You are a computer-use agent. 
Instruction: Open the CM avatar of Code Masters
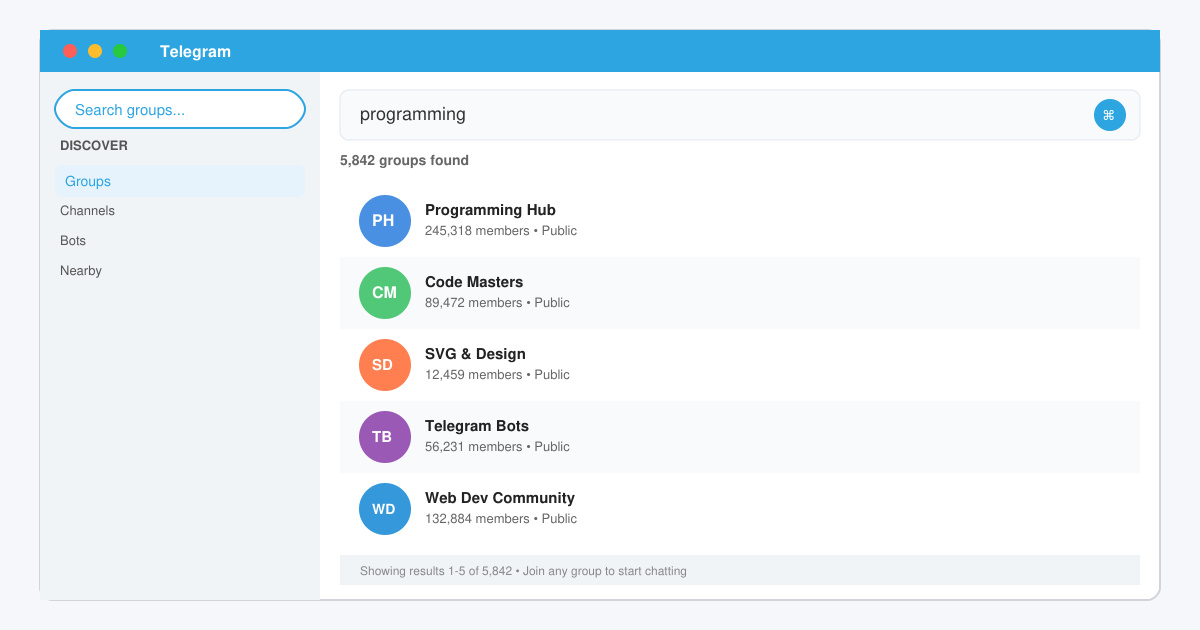point(384,293)
